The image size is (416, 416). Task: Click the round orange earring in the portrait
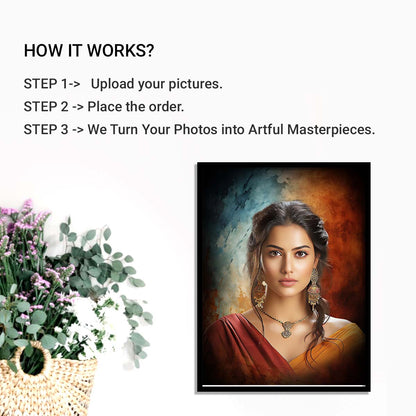coord(260,293)
